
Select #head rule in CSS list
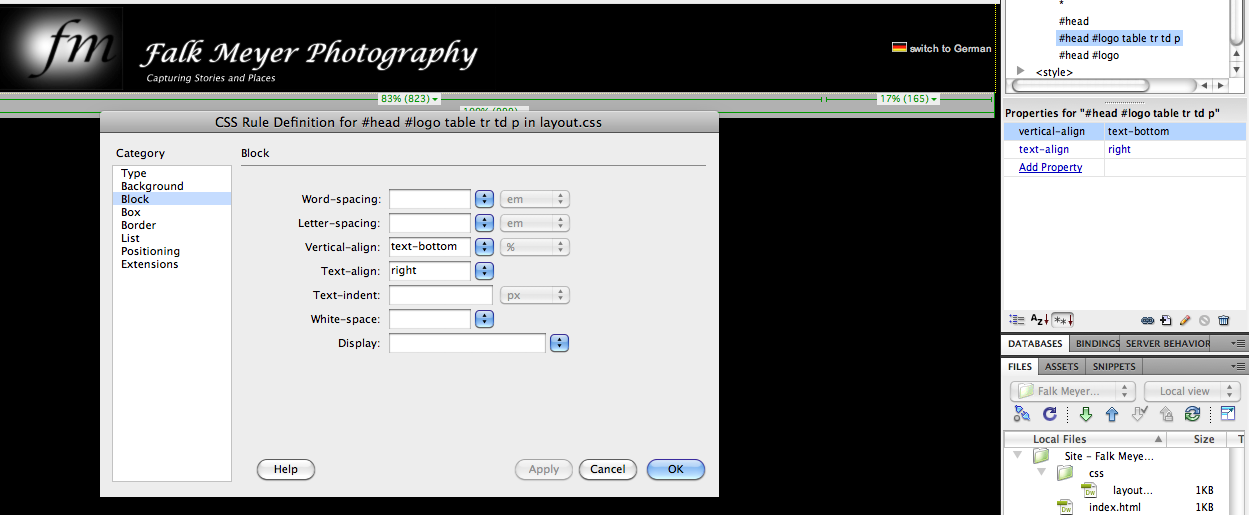tap(1074, 21)
